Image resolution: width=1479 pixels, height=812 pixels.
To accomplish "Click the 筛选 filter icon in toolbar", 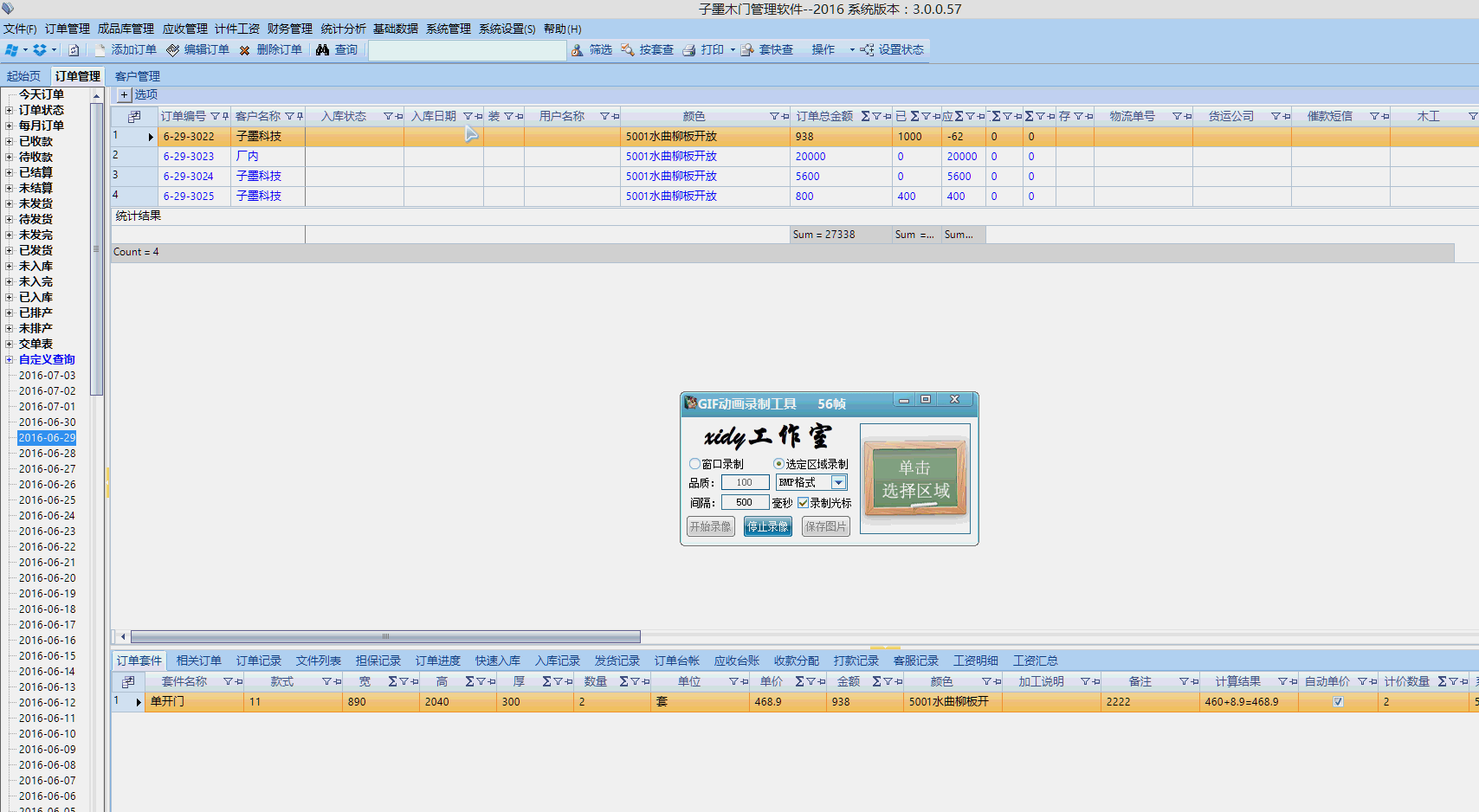I will [578, 50].
